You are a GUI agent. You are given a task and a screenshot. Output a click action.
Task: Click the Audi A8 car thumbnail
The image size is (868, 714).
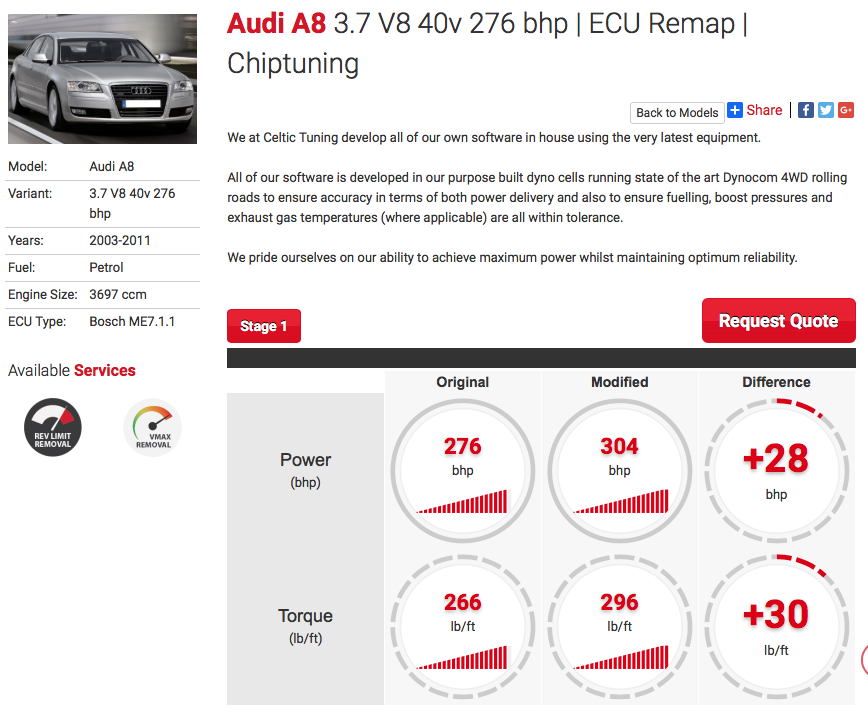[102, 79]
